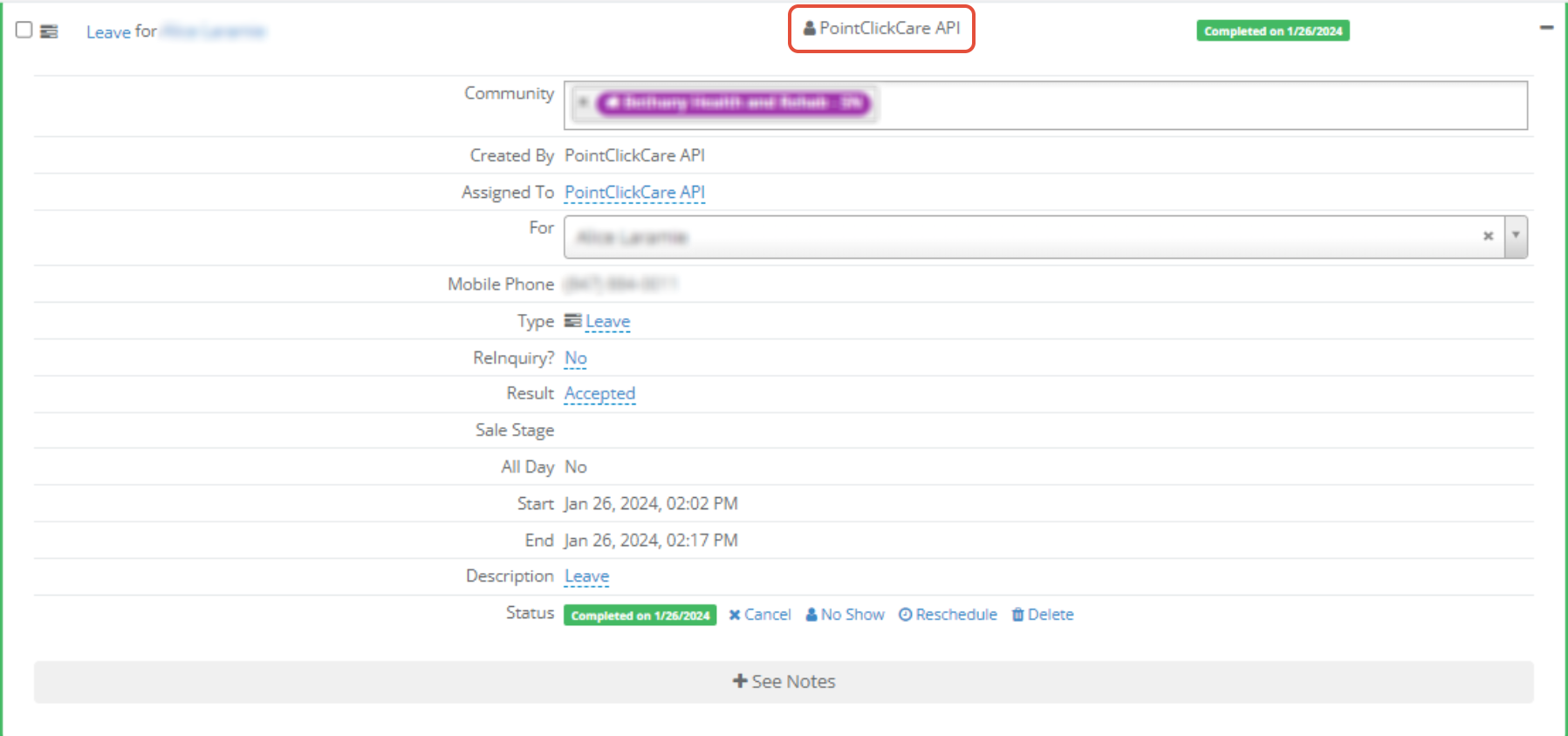The height and width of the screenshot is (736, 1568).
Task: Edit the Type value Leave
Action: point(607,321)
